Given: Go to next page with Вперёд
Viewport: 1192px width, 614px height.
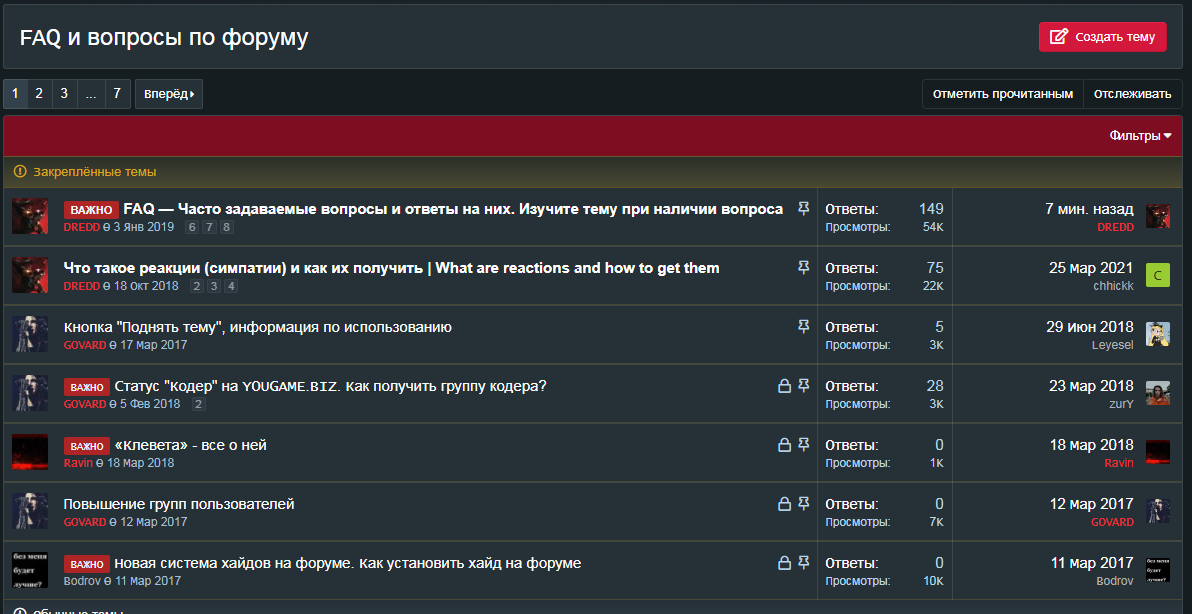Looking at the screenshot, I should tap(168, 94).
